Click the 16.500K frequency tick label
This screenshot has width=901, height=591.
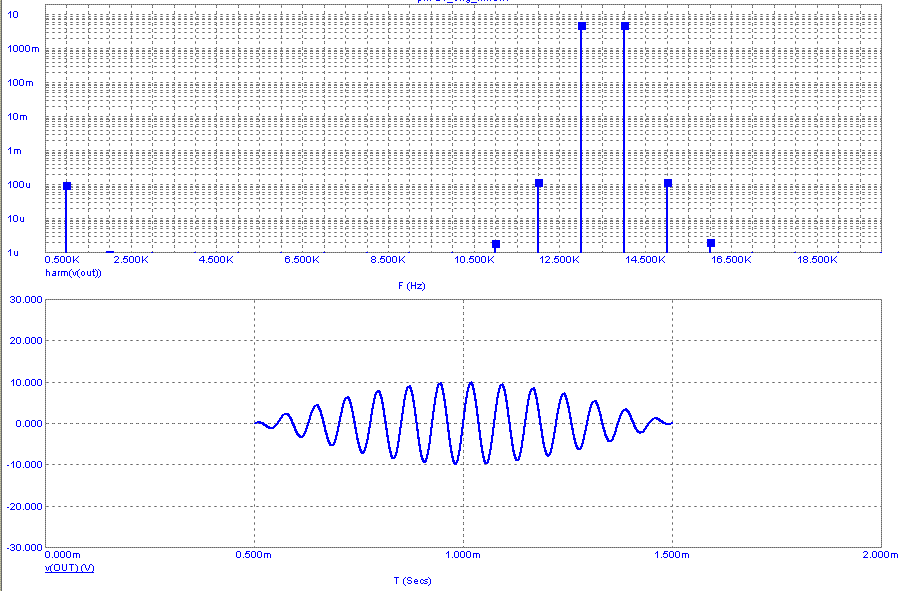pos(731,260)
